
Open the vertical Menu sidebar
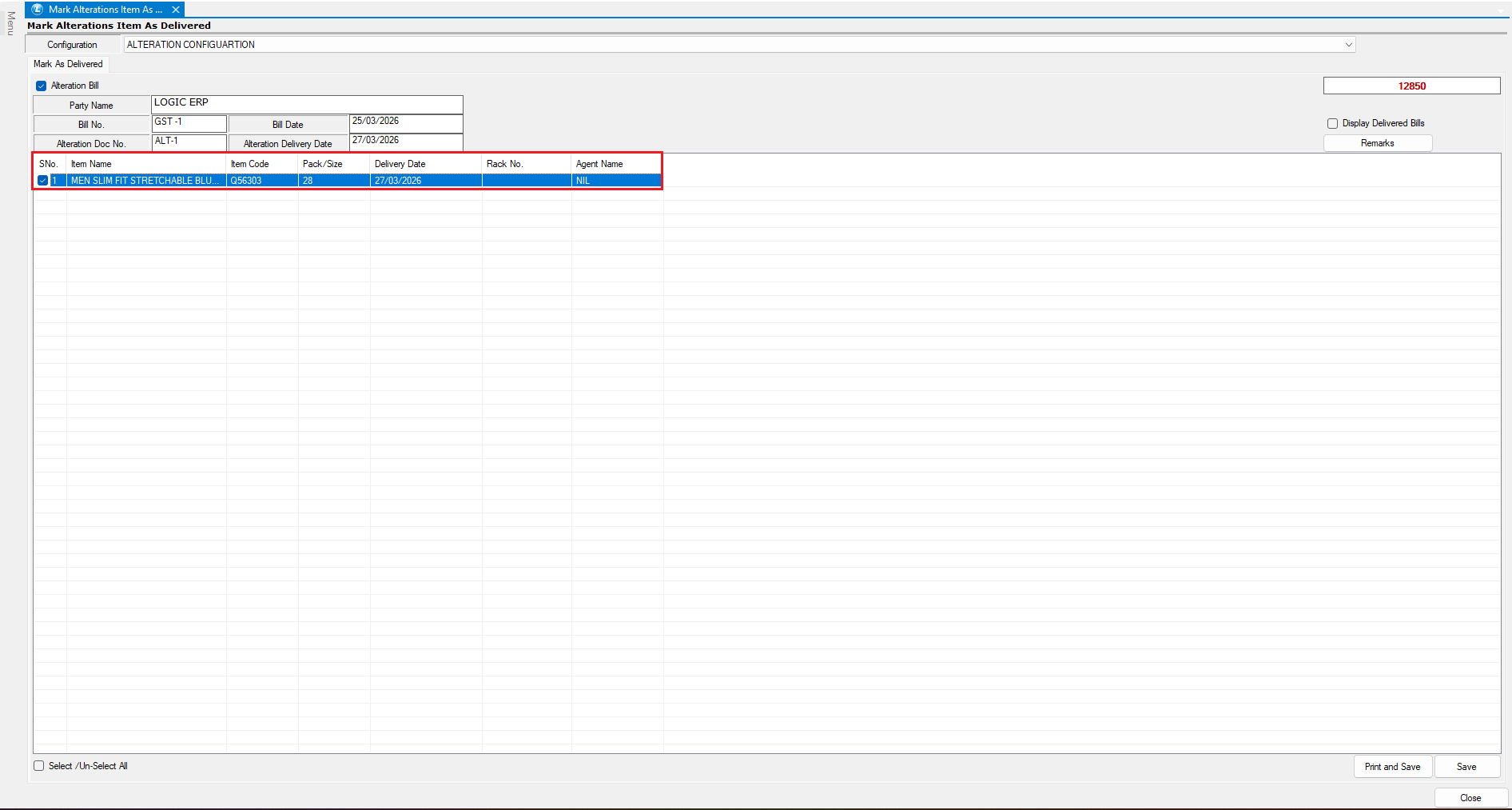(x=10, y=23)
